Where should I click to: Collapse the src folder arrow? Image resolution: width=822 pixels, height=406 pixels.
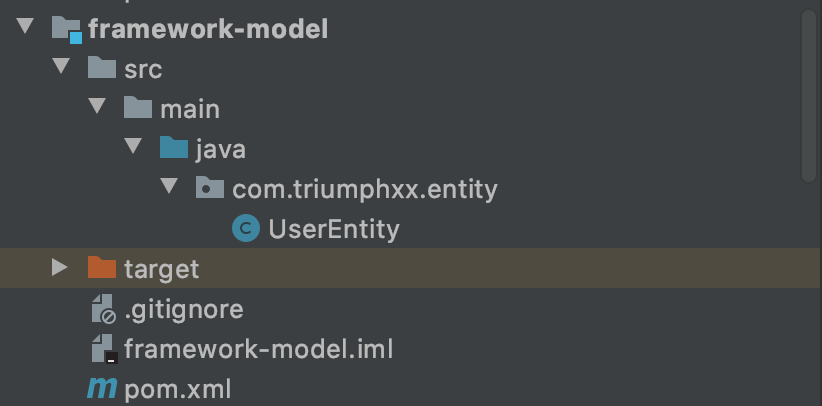tap(61, 68)
